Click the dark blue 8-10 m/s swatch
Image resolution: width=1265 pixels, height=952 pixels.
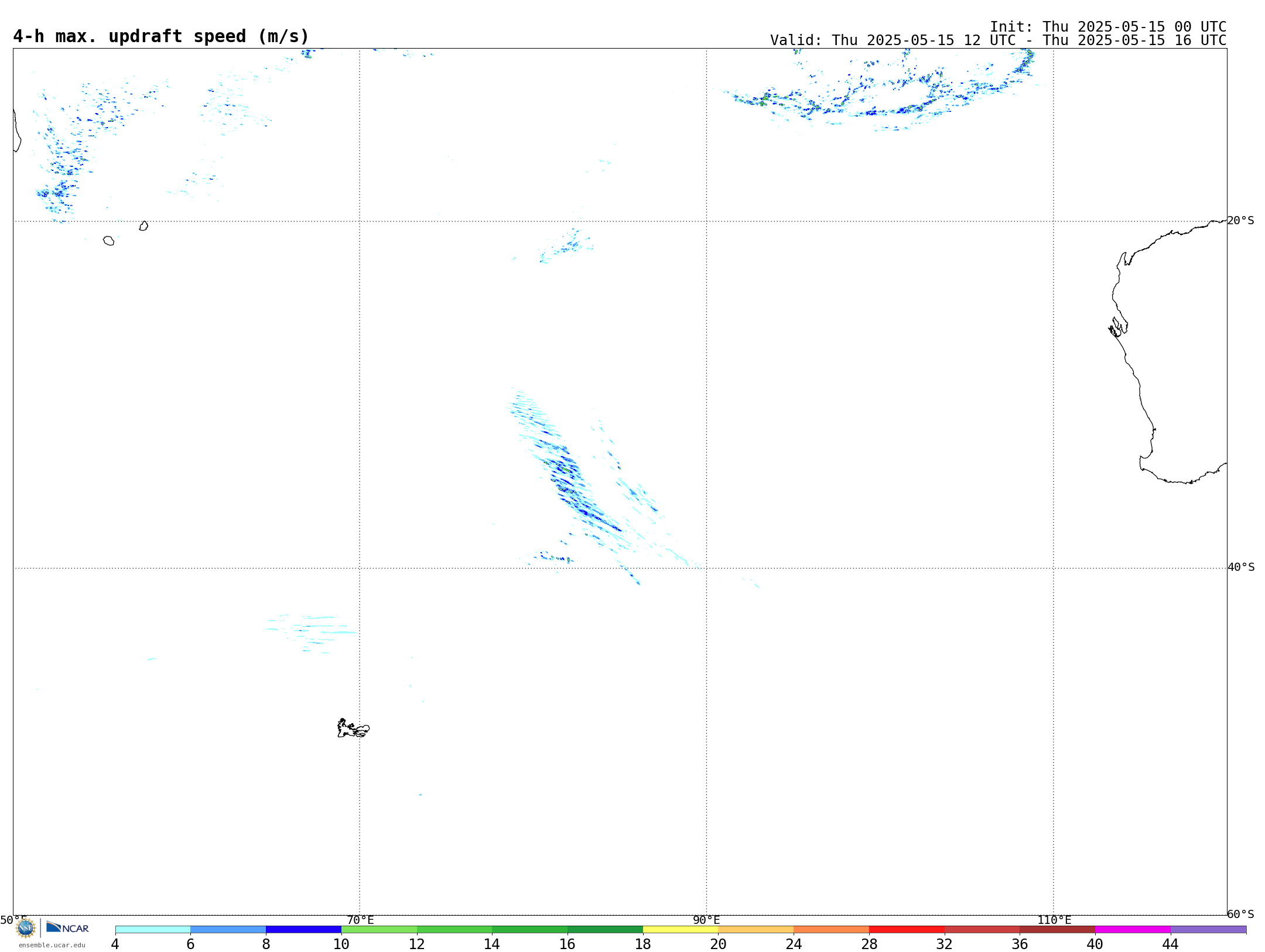tap(303, 930)
